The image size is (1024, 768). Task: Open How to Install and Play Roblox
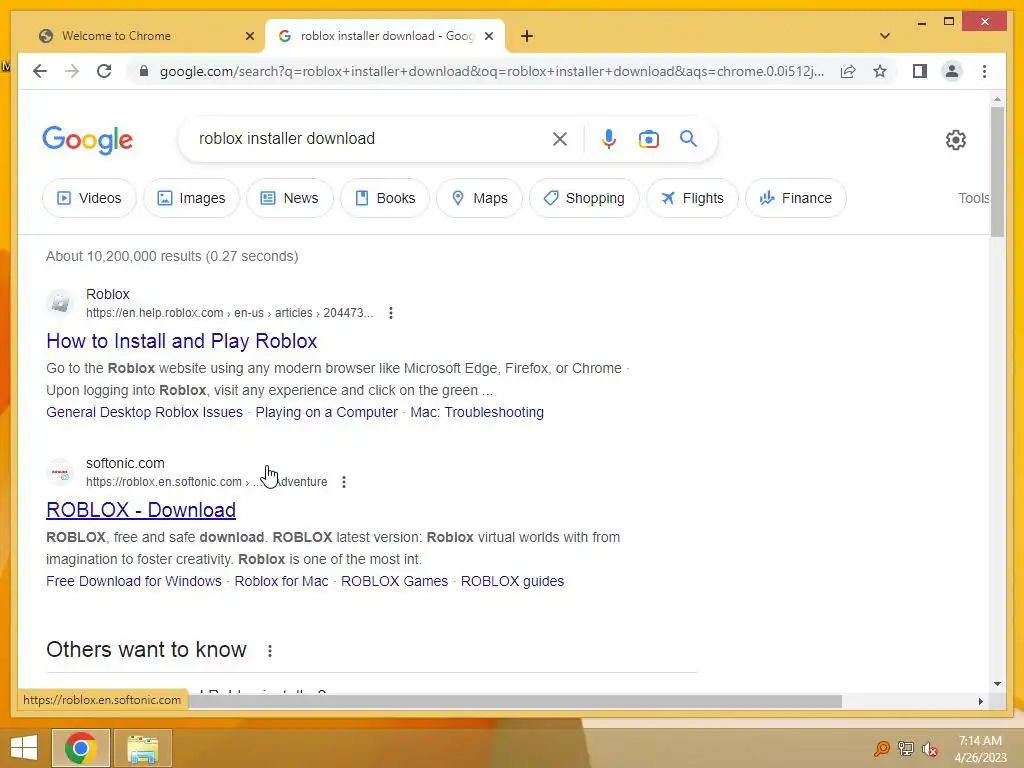(x=182, y=341)
